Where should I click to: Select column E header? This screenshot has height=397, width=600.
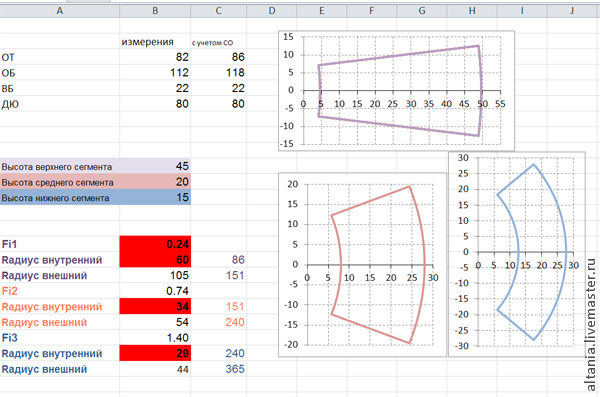tap(321, 11)
